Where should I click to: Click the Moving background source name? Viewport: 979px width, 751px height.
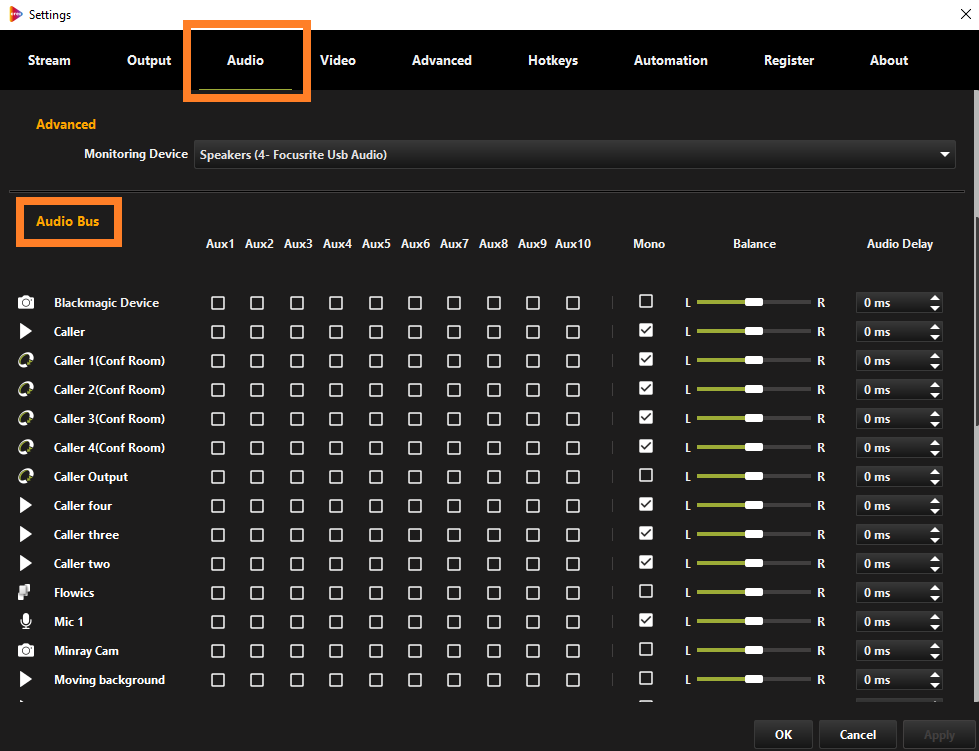[x=109, y=680]
